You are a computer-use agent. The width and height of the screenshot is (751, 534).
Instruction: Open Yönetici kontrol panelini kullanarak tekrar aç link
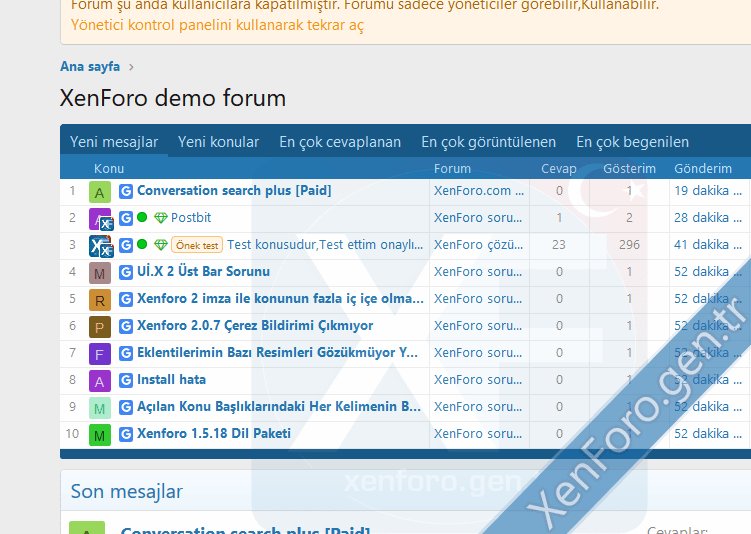click(217, 25)
